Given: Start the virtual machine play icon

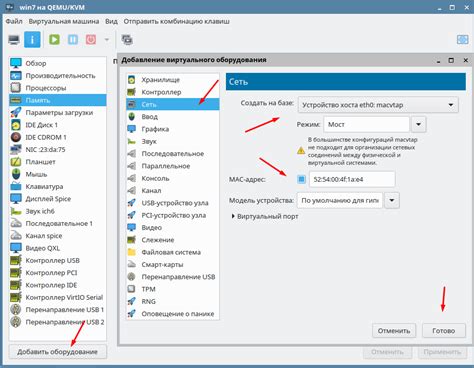Looking at the screenshot, I should click(54, 40).
